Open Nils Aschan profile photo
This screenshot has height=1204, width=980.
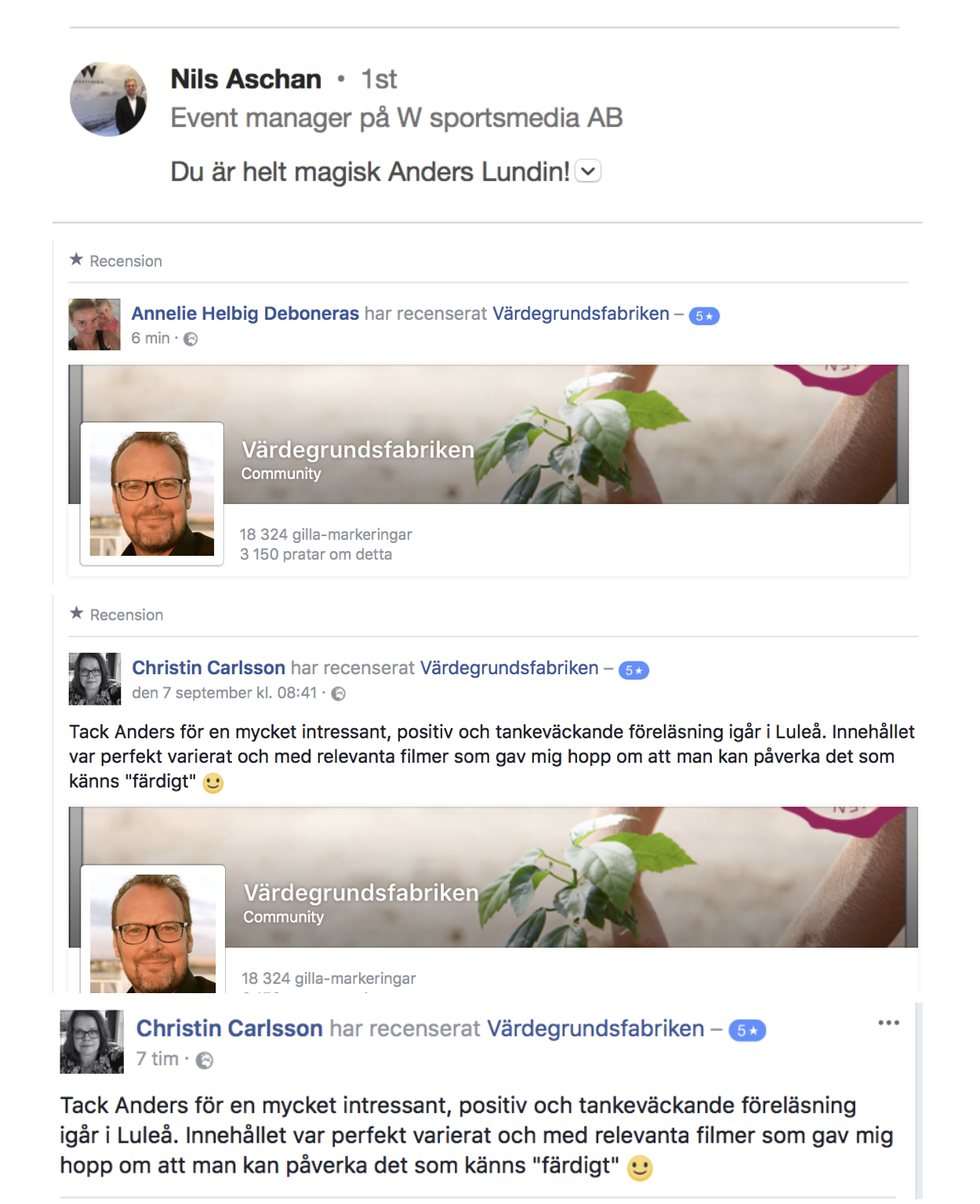pos(108,99)
